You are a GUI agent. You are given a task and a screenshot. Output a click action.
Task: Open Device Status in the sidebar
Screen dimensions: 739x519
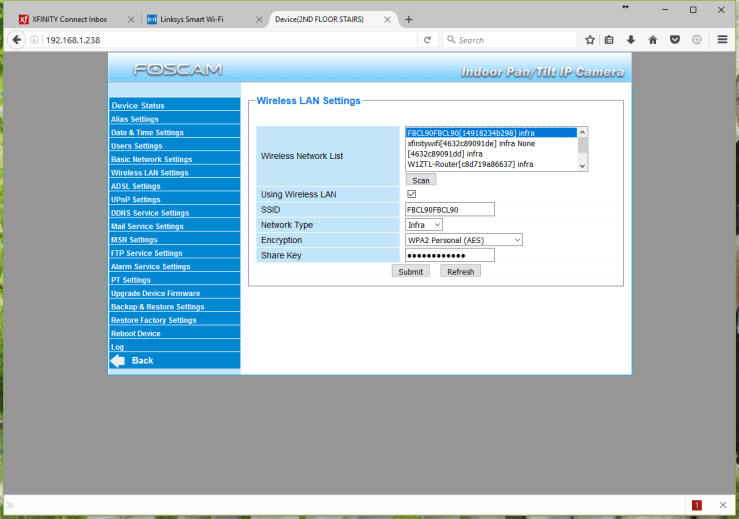coord(138,105)
